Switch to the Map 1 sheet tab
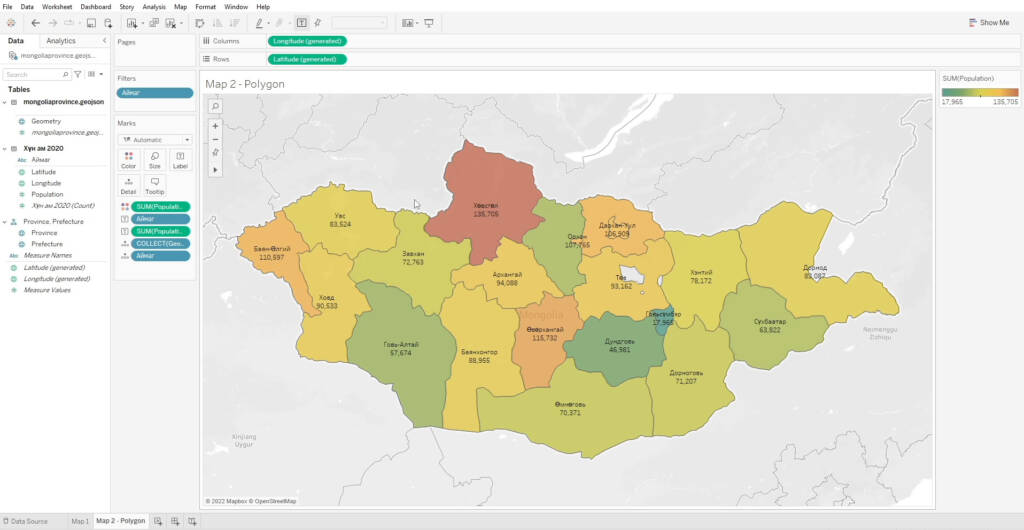 click(79, 521)
